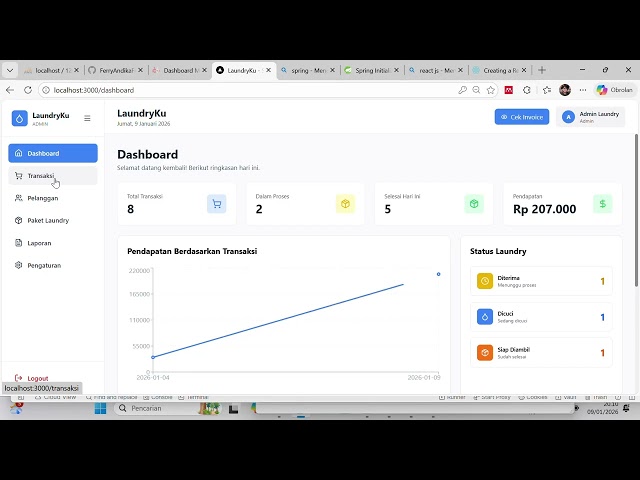Open Laporan in the sidebar
Viewport: 640px width, 480px height.
coord(53,243)
